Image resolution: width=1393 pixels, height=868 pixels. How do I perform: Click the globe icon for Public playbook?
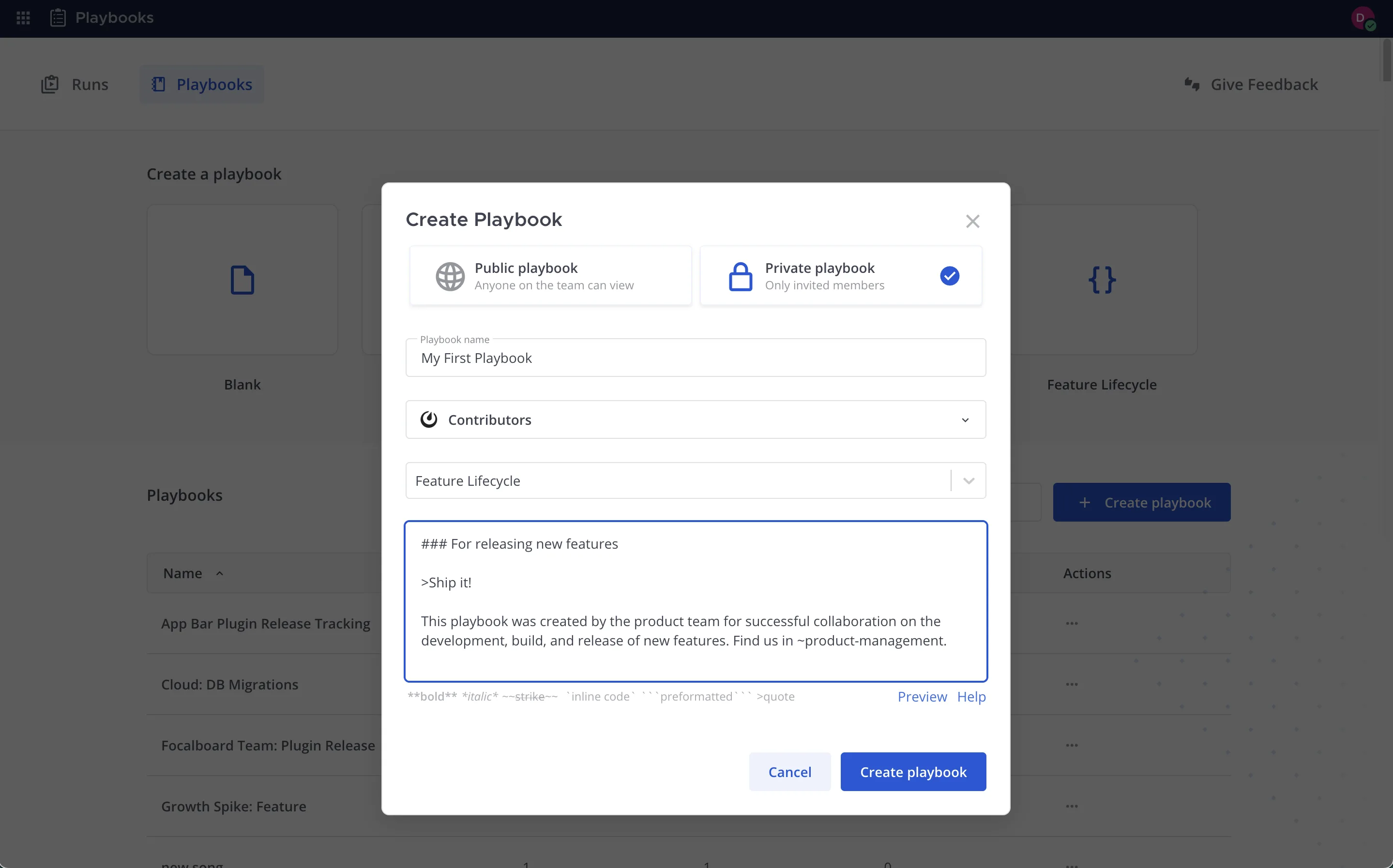point(450,276)
